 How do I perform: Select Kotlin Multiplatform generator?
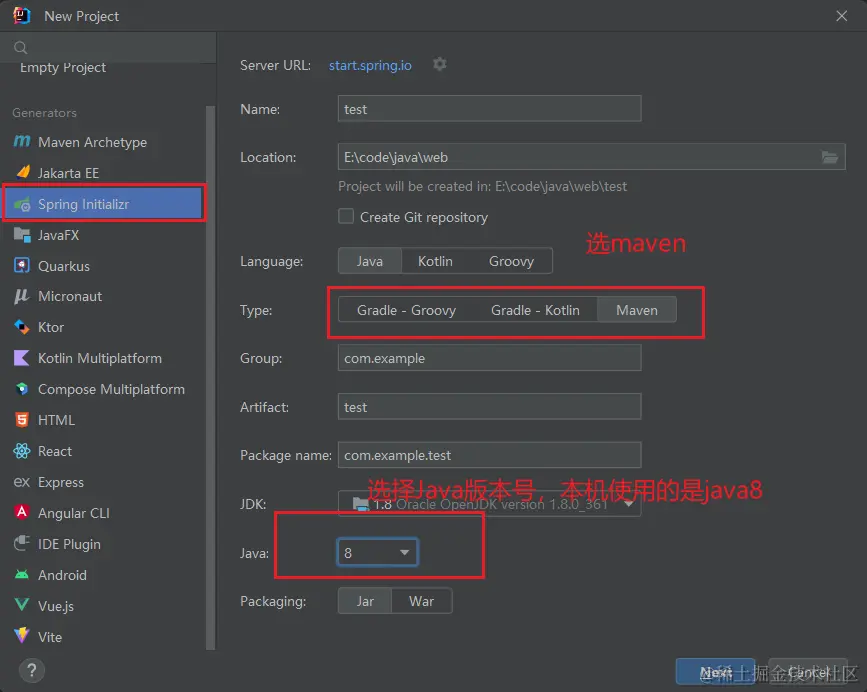[104, 358]
